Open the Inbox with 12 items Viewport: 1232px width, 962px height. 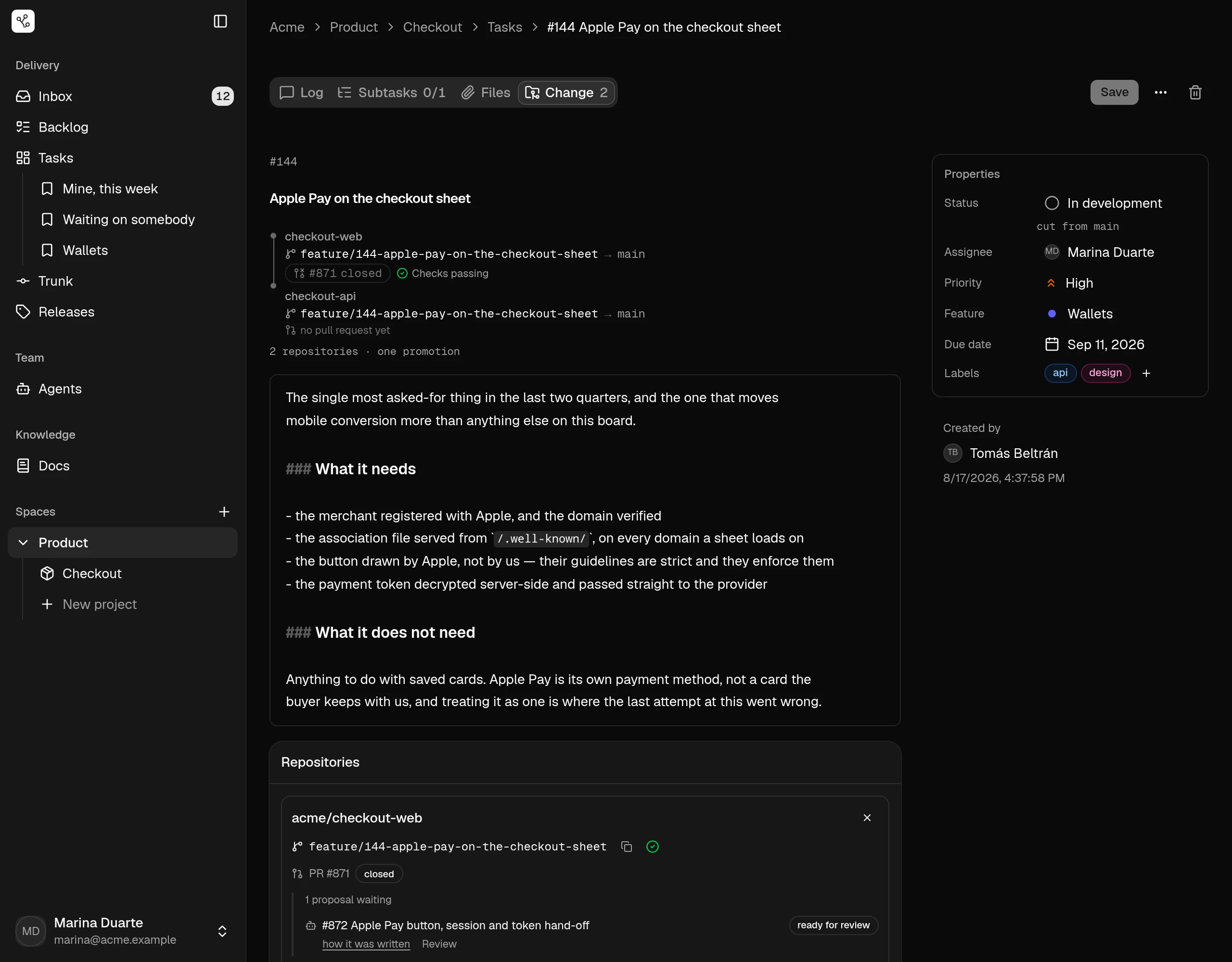(x=123, y=96)
